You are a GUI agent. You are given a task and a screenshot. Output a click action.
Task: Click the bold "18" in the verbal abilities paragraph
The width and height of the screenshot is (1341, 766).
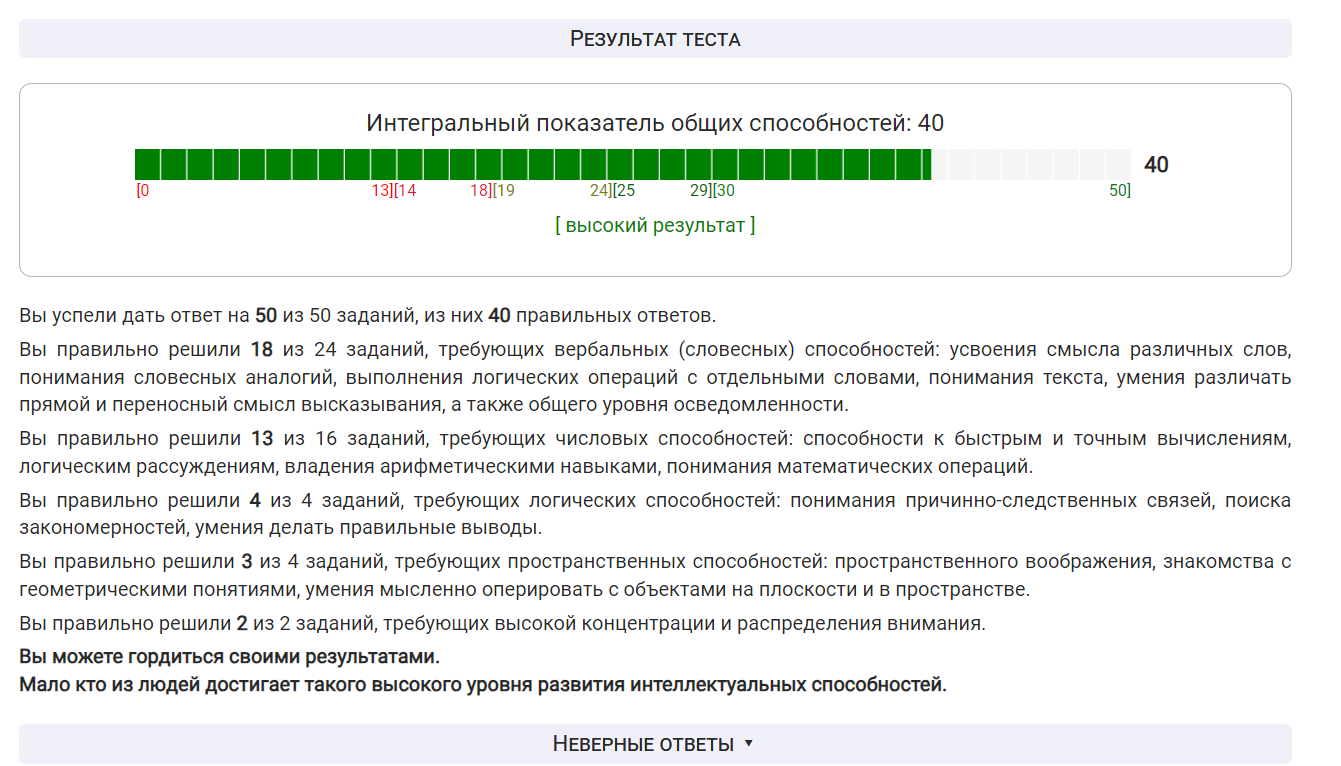coord(261,350)
